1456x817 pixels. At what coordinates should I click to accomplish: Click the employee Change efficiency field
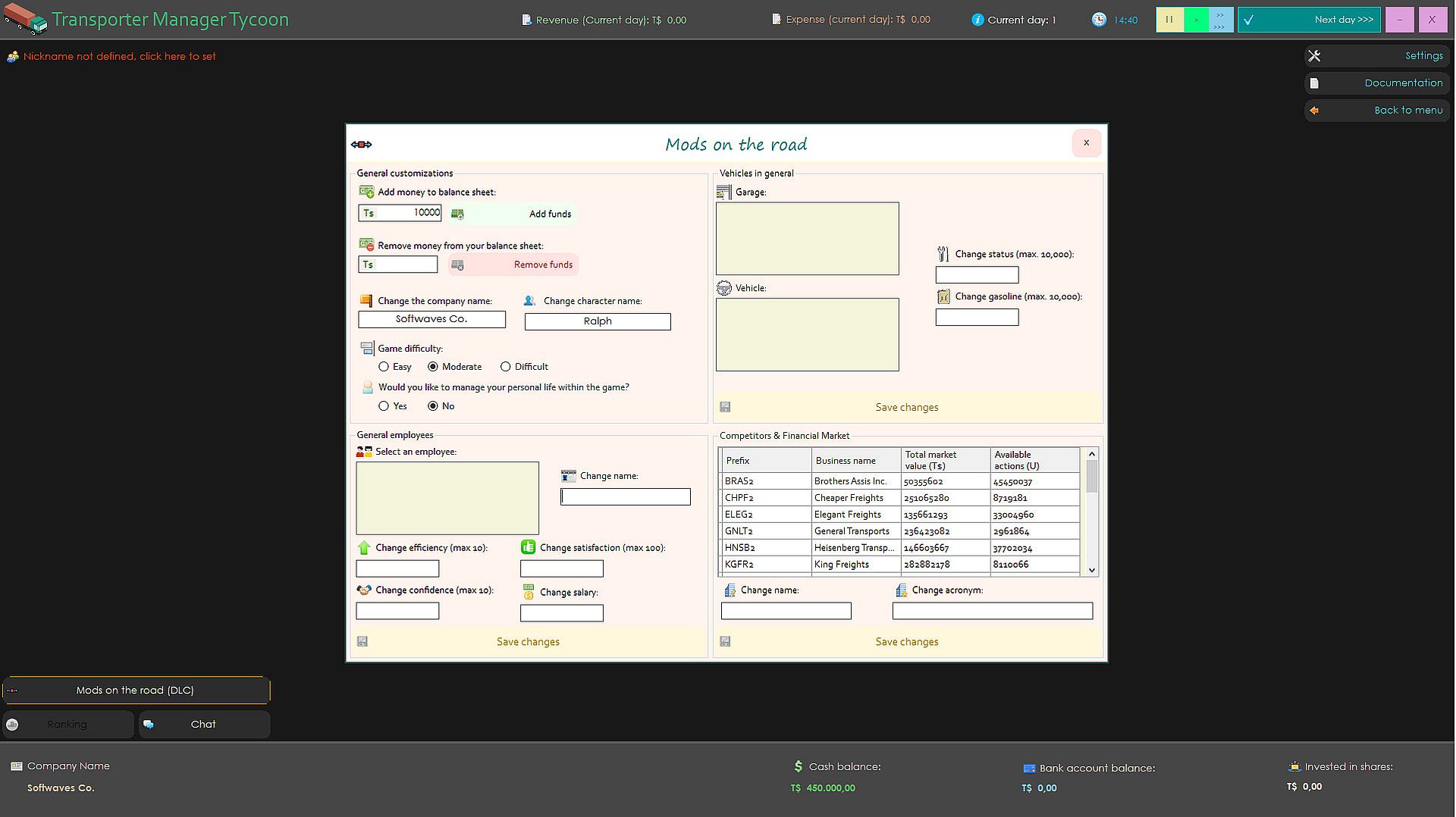397,568
